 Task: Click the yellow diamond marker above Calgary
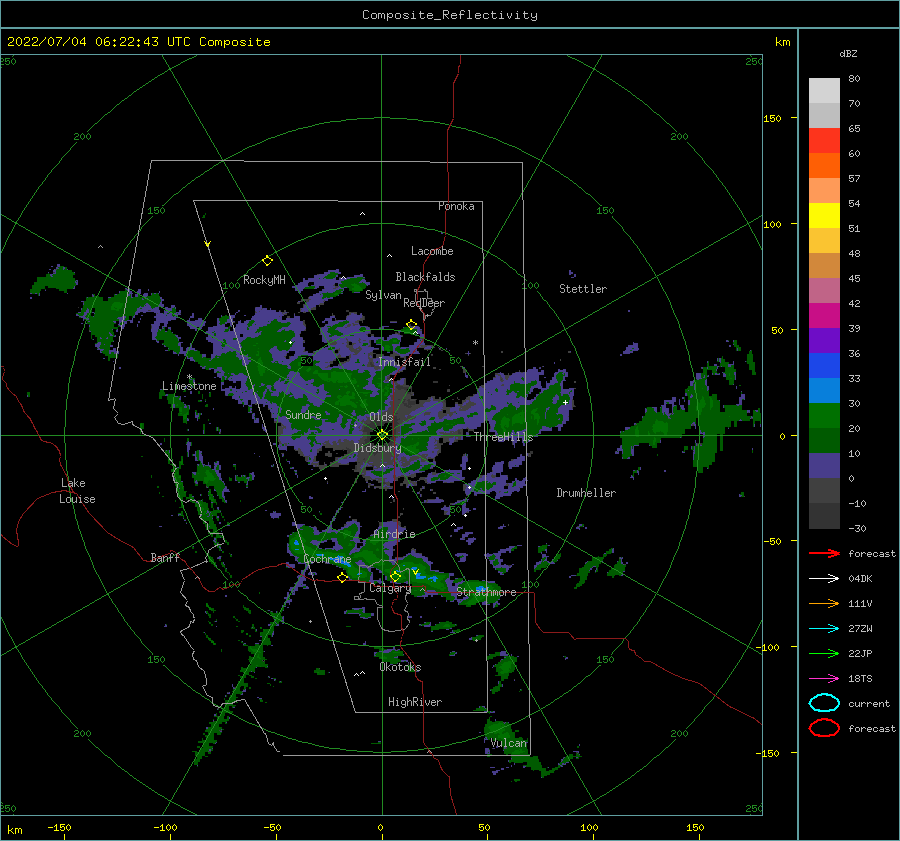pos(395,576)
